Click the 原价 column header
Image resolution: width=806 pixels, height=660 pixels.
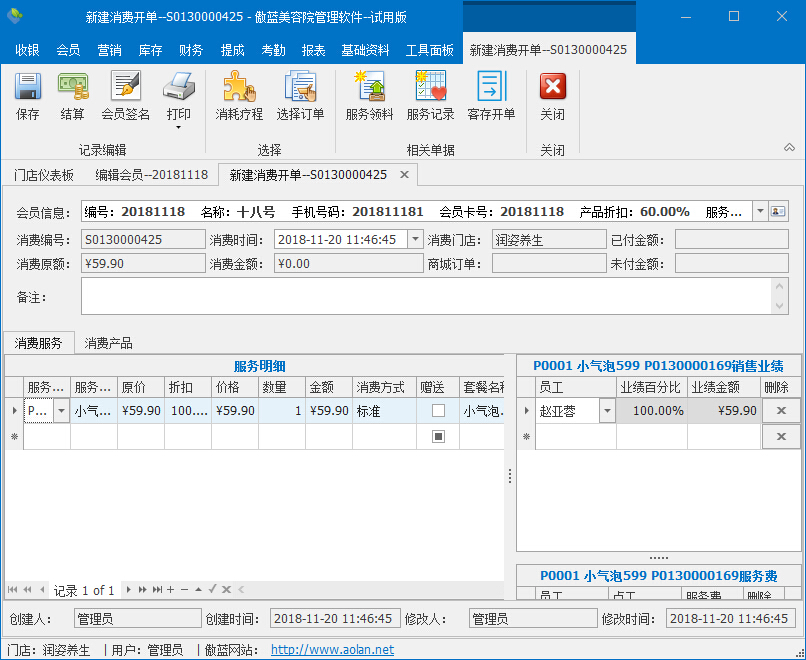pyautogui.click(x=141, y=387)
